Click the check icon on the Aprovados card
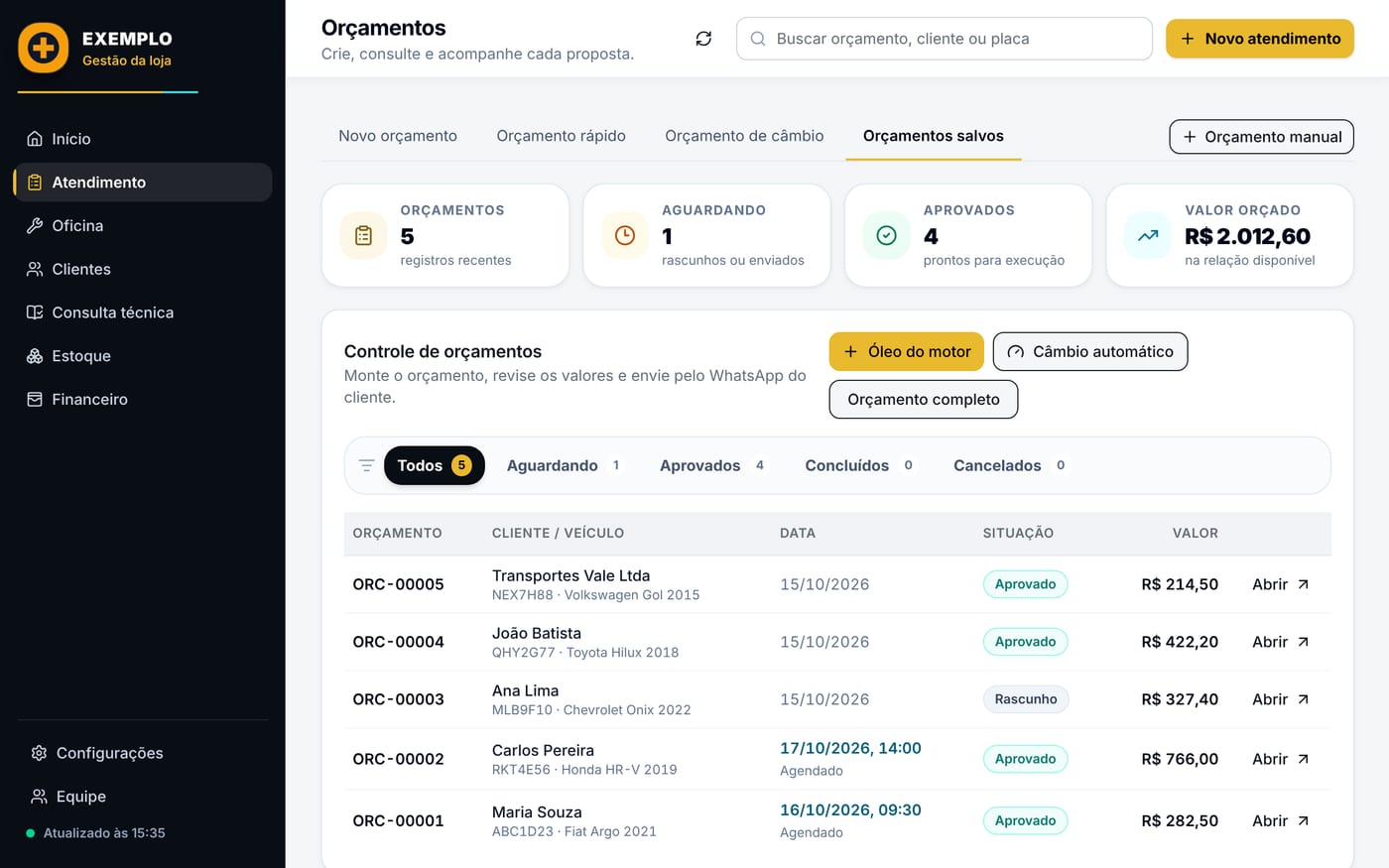The image size is (1389, 868). tap(887, 235)
